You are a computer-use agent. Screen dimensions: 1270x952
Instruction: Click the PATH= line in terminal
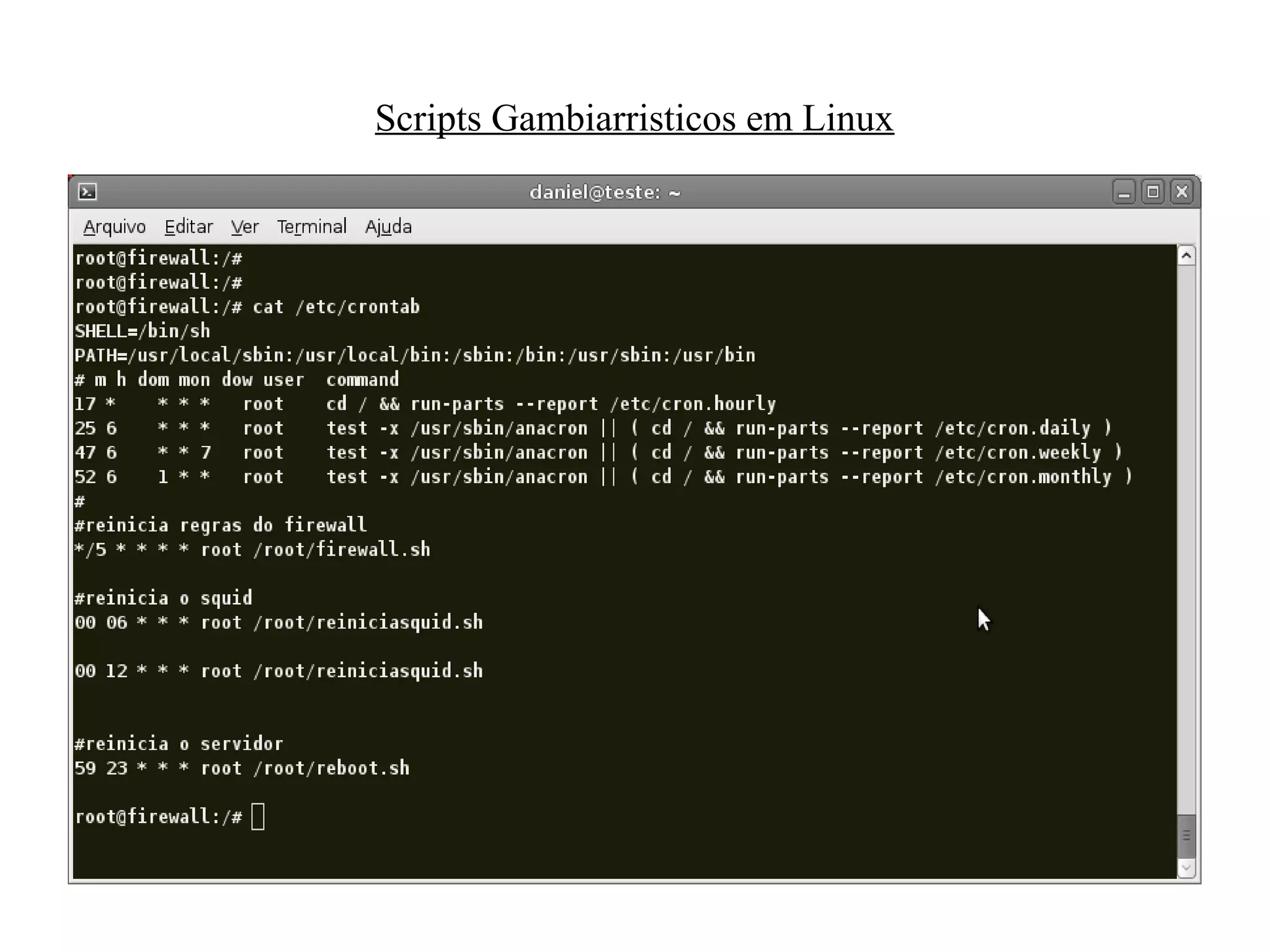[415, 355]
